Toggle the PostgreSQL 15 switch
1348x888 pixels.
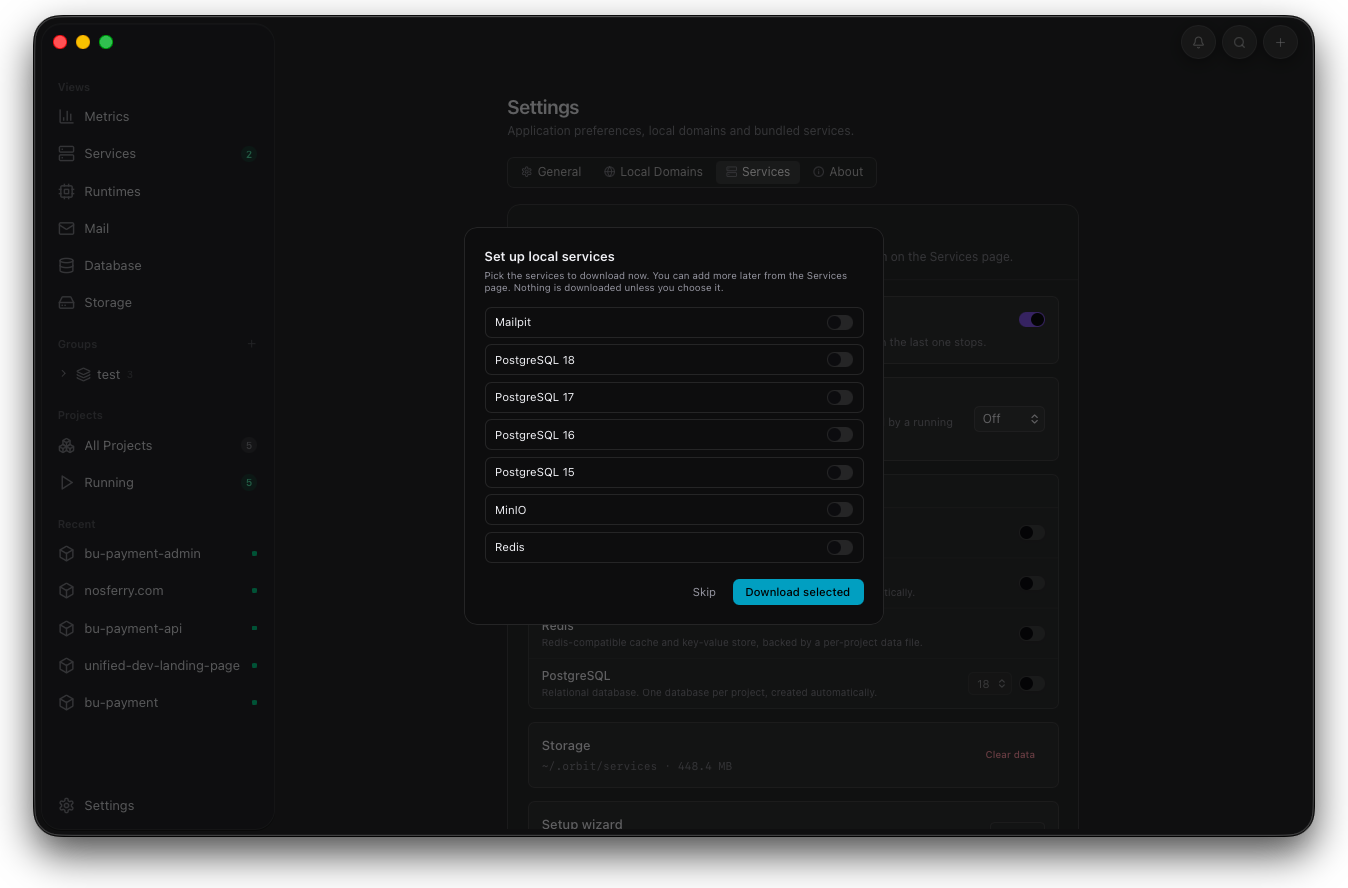840,472
